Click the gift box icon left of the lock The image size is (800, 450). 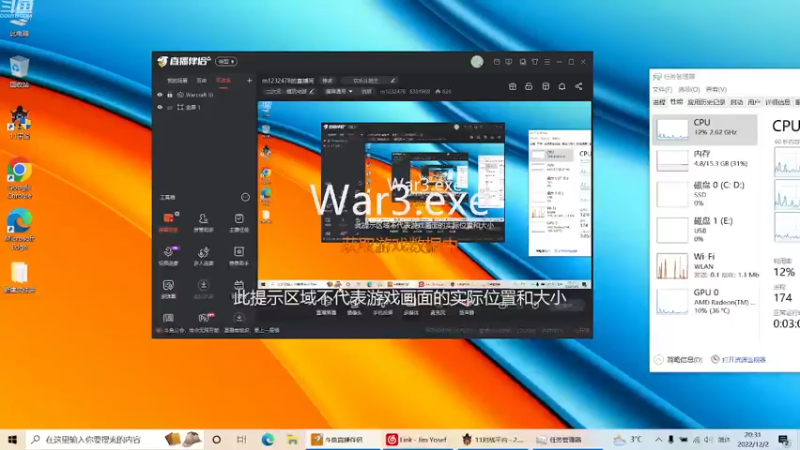point(512,86)
